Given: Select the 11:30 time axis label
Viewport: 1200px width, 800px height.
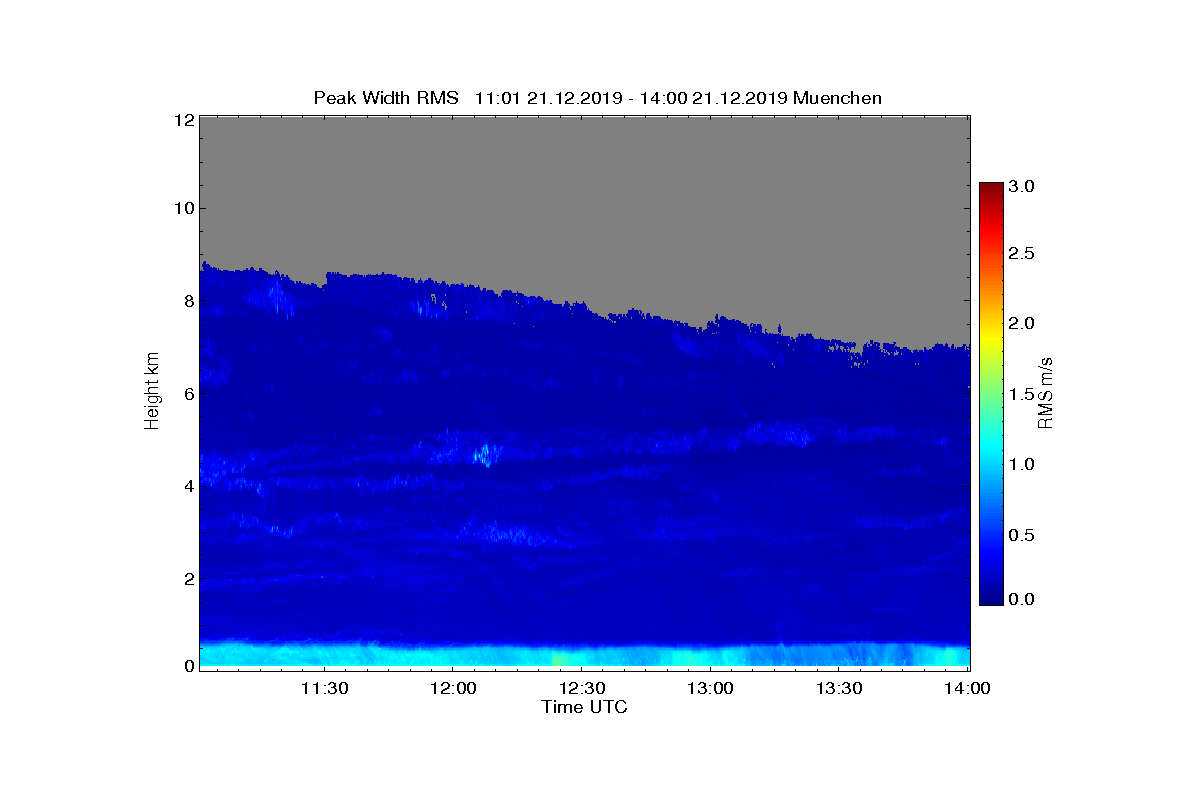Looking at the screenshot, I should point(324,689).
